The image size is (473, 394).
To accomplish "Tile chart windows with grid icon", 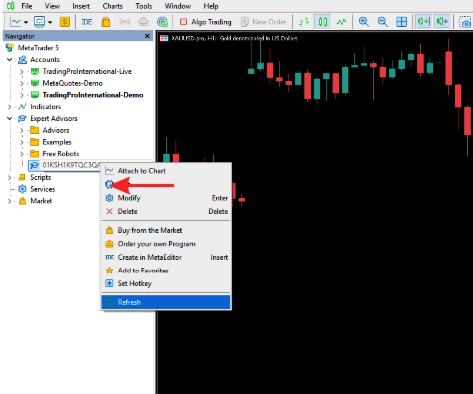I will click(x=401, y=22).
